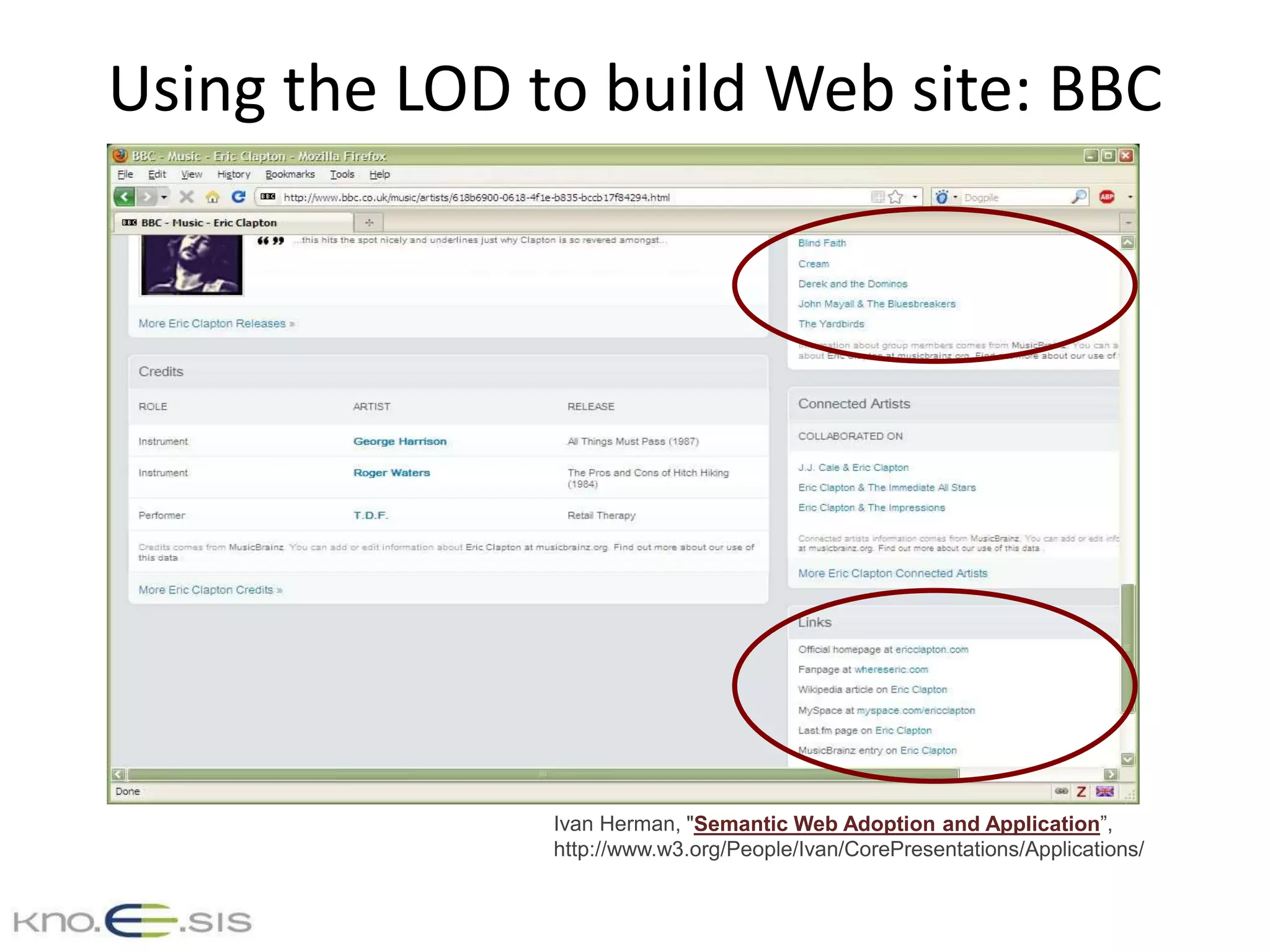Click the BBC site favicon in address bar
1270x952 pixels.
coord(268,196)
